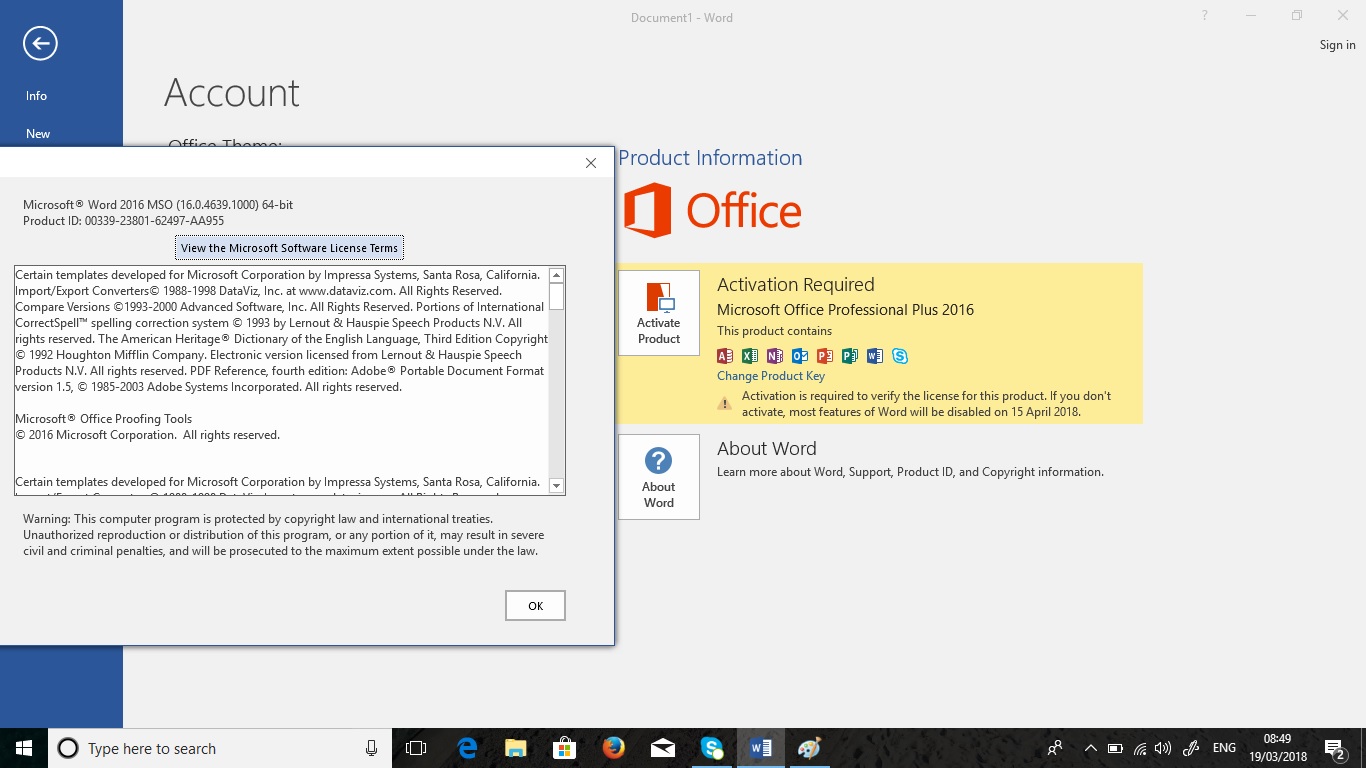Select the Word taskbar button

point(760,748)
